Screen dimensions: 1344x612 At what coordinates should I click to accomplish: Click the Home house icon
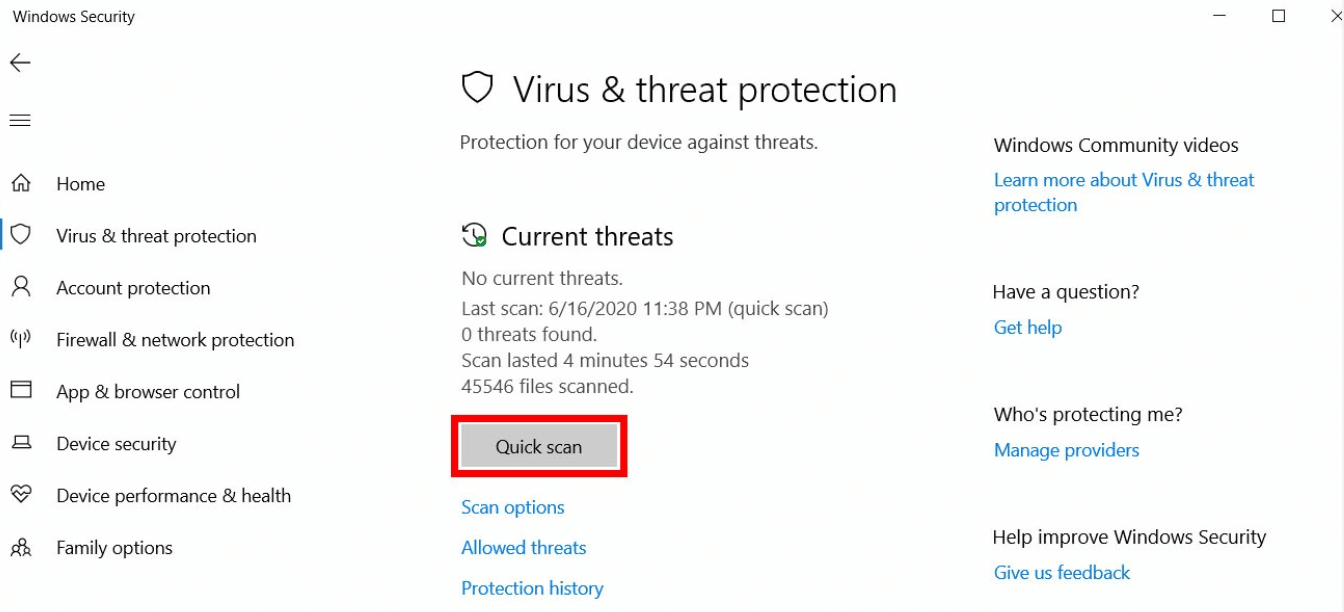tap(20, 184)
